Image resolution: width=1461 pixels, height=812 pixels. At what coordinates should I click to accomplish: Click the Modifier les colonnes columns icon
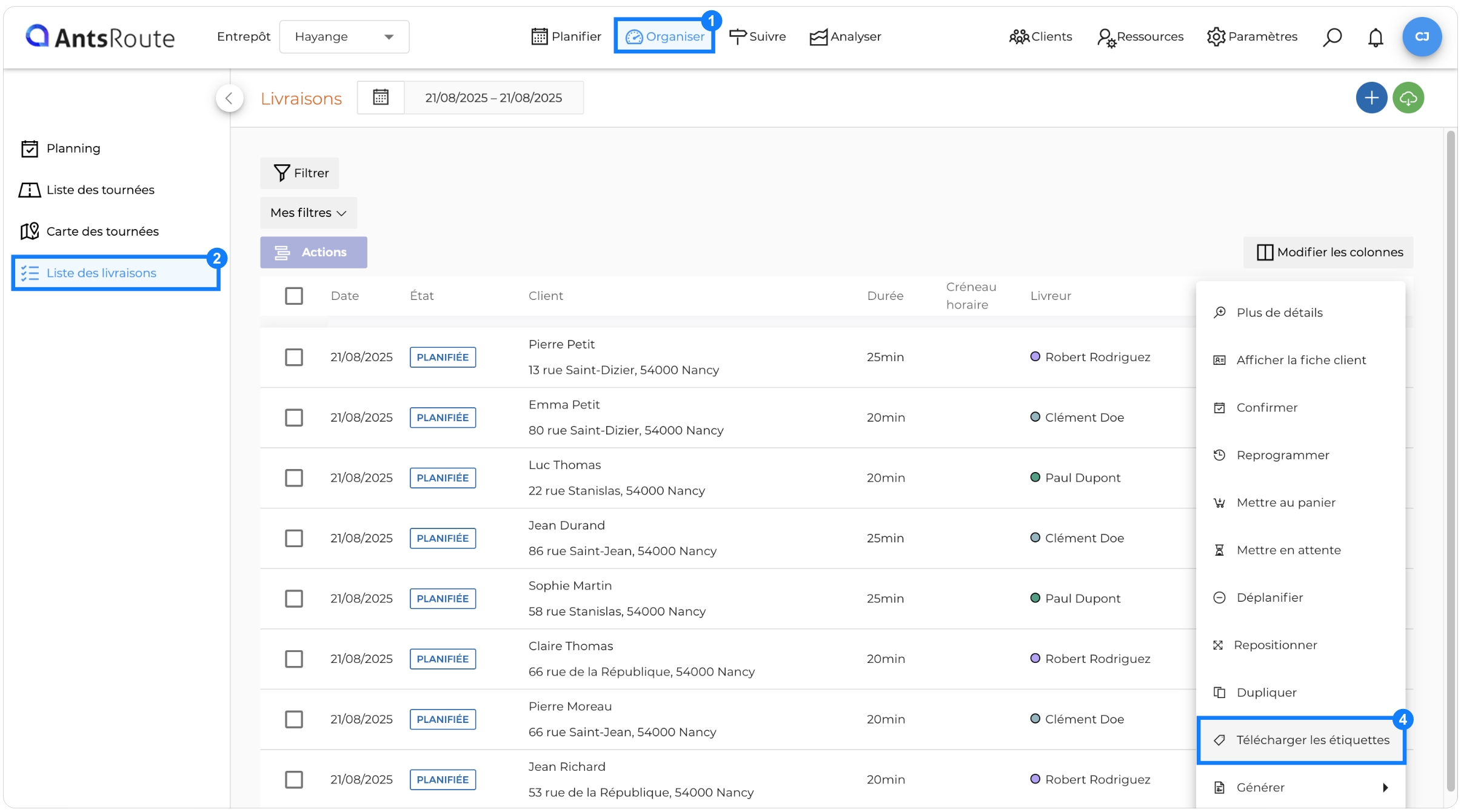(x=1265, y=252)
